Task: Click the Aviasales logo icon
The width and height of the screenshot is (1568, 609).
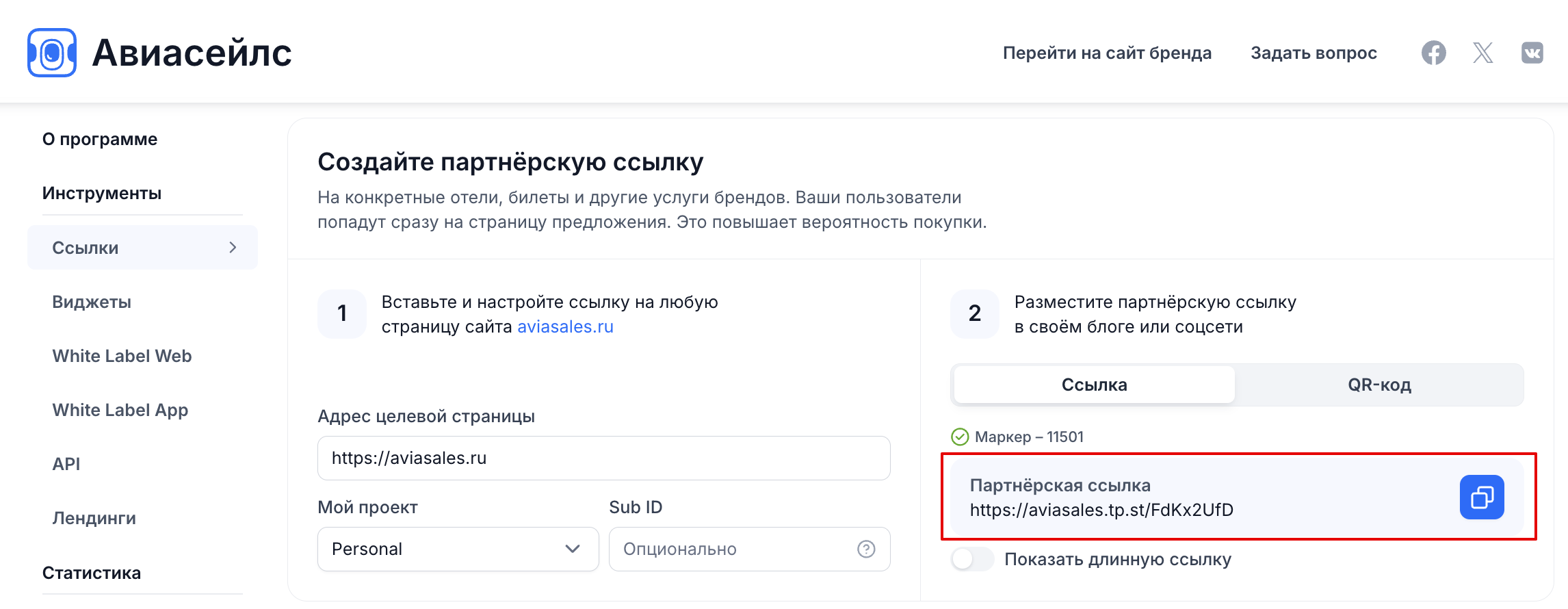Action: coord(52,53)
